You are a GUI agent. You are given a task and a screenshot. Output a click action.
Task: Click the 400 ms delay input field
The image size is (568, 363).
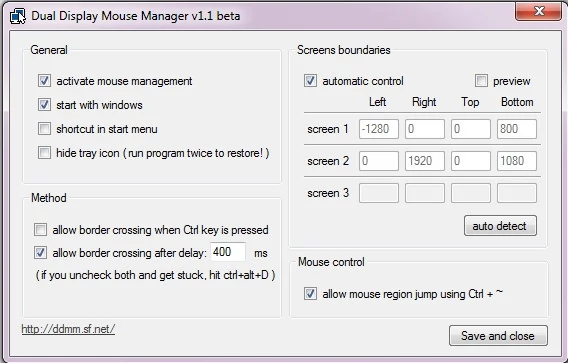tap(228, 252)
